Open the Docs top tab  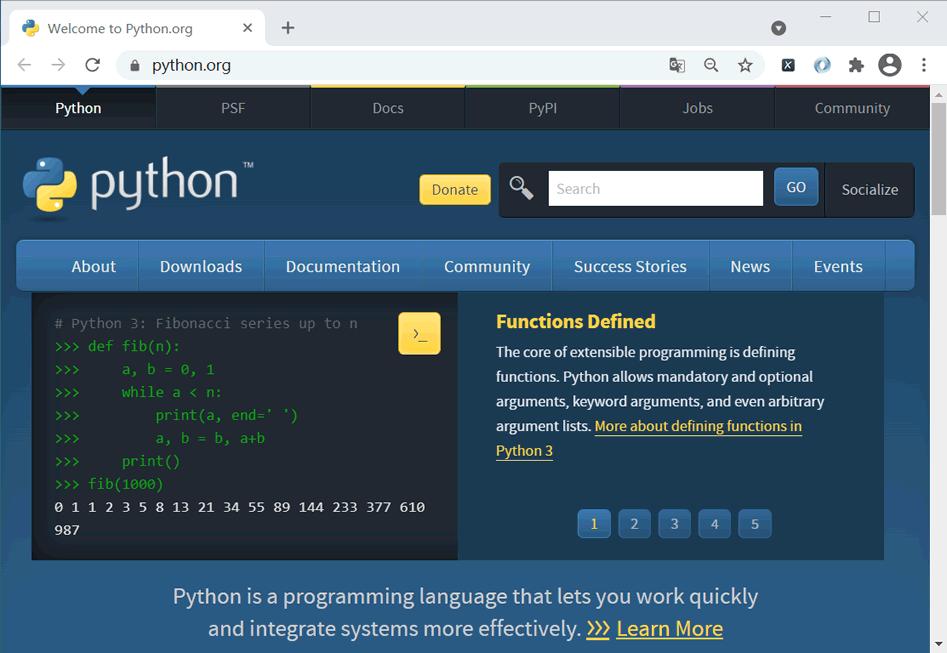coord(388,108)
